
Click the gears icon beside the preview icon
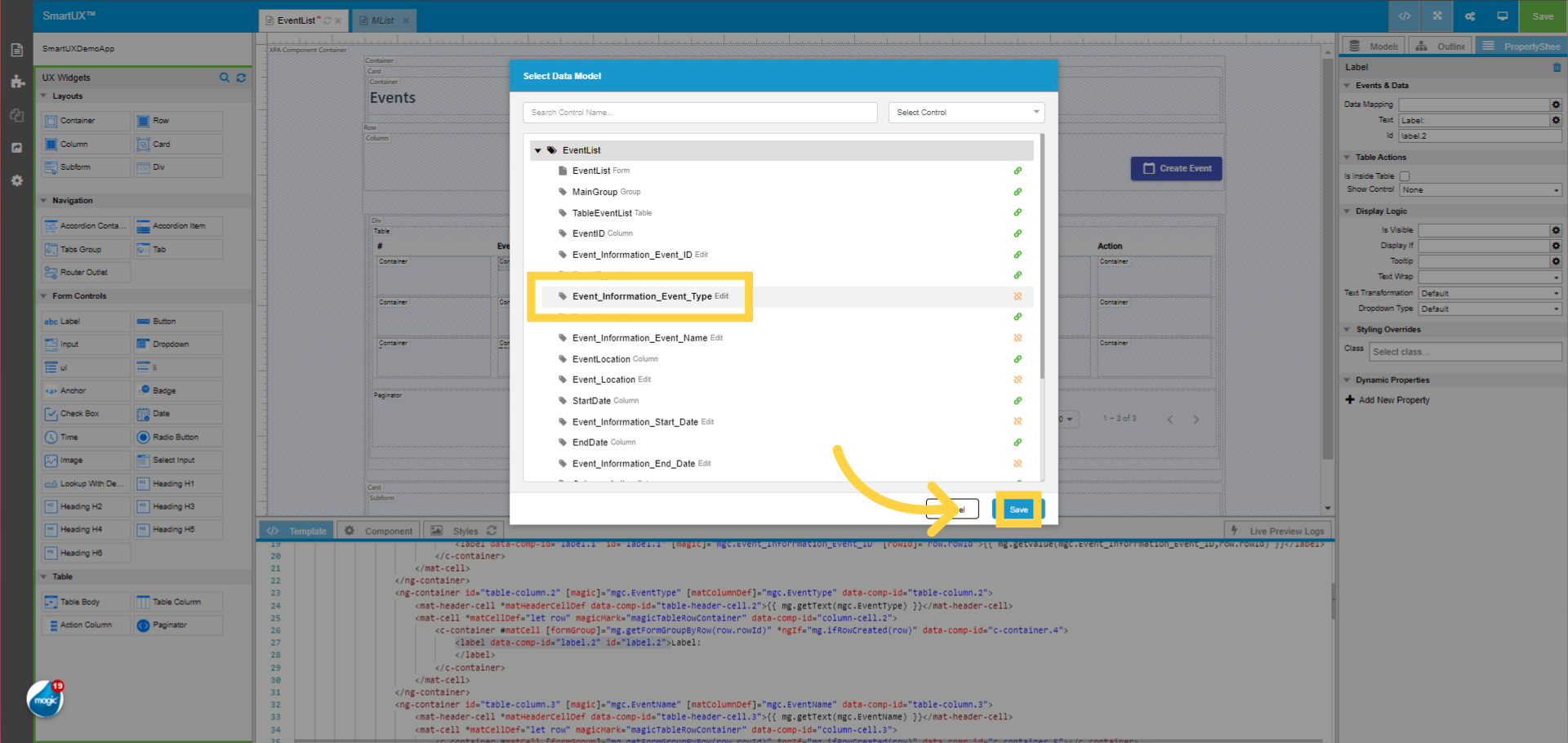(1469, 16)
